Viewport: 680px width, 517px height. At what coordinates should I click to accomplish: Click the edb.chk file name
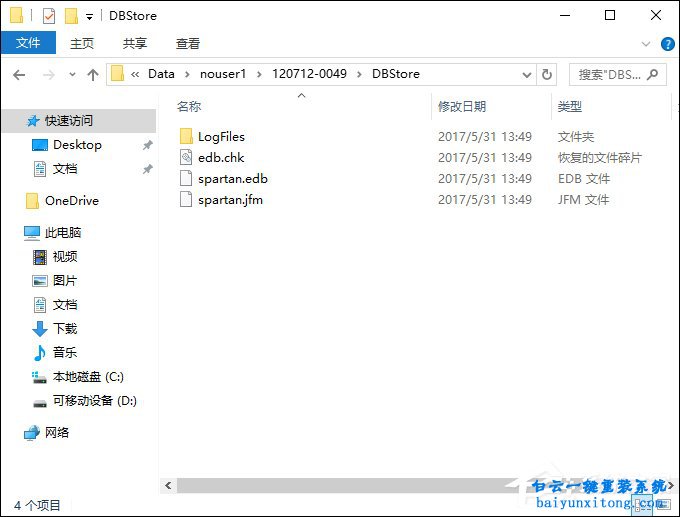point(221,157)
